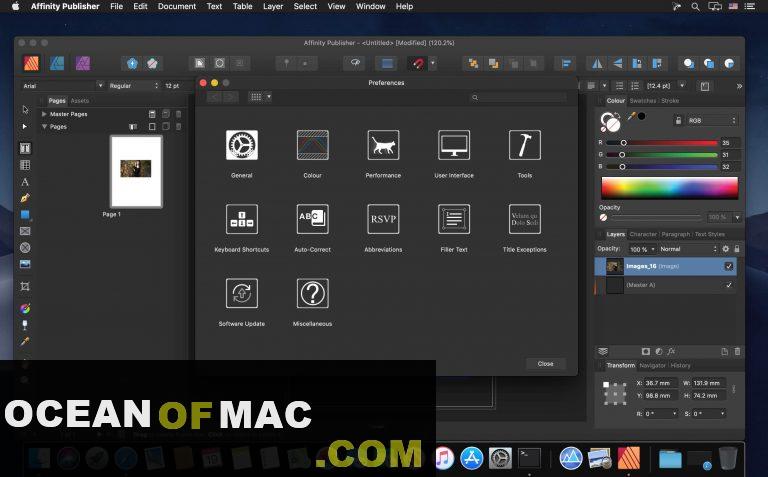This screenshot has height=477, width=768.
Task: Select the Move tool arrow
Action: point(25,109)
